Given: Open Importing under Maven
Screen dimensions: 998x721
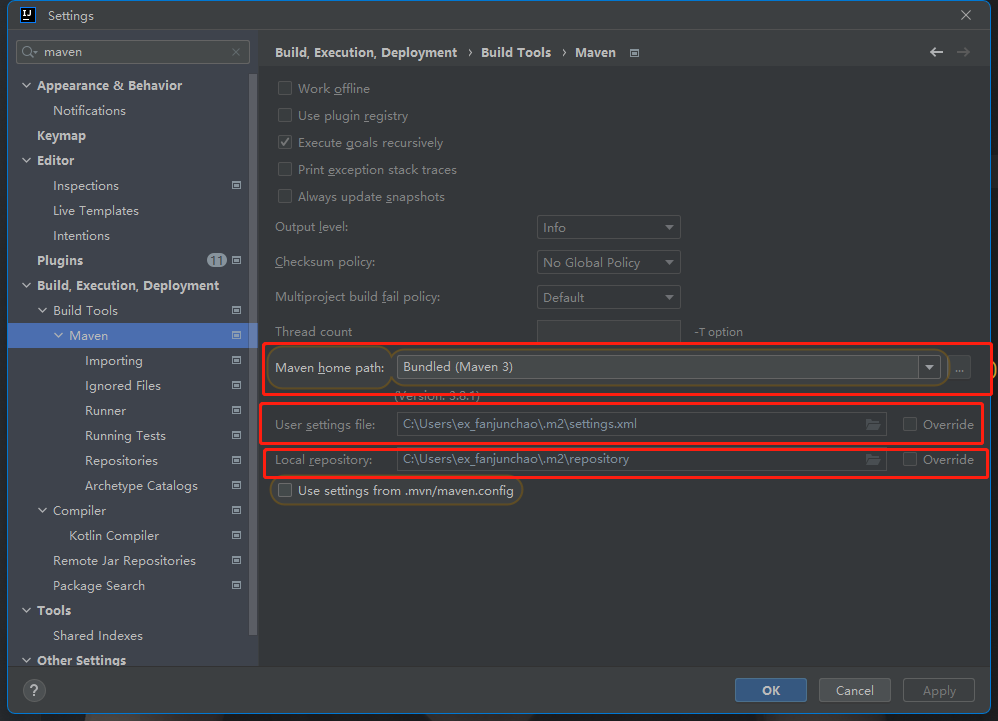Looking at the screenshot, I should [x=114, y=361].
